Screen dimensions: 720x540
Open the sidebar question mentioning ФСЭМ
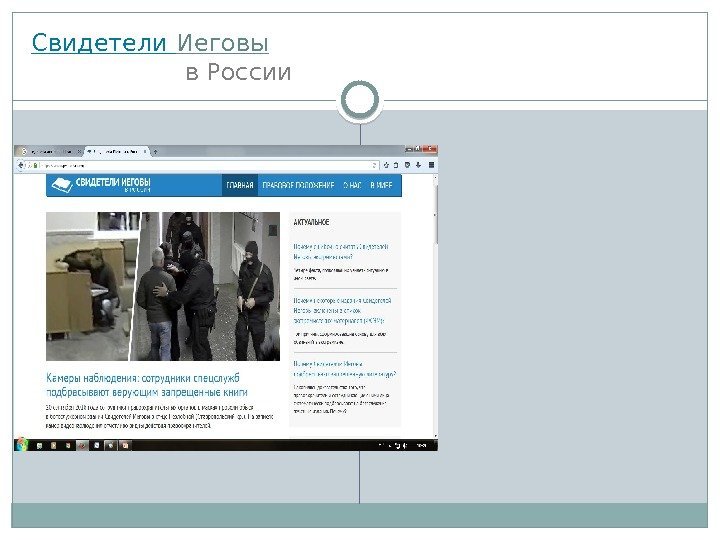pos(342,310)
